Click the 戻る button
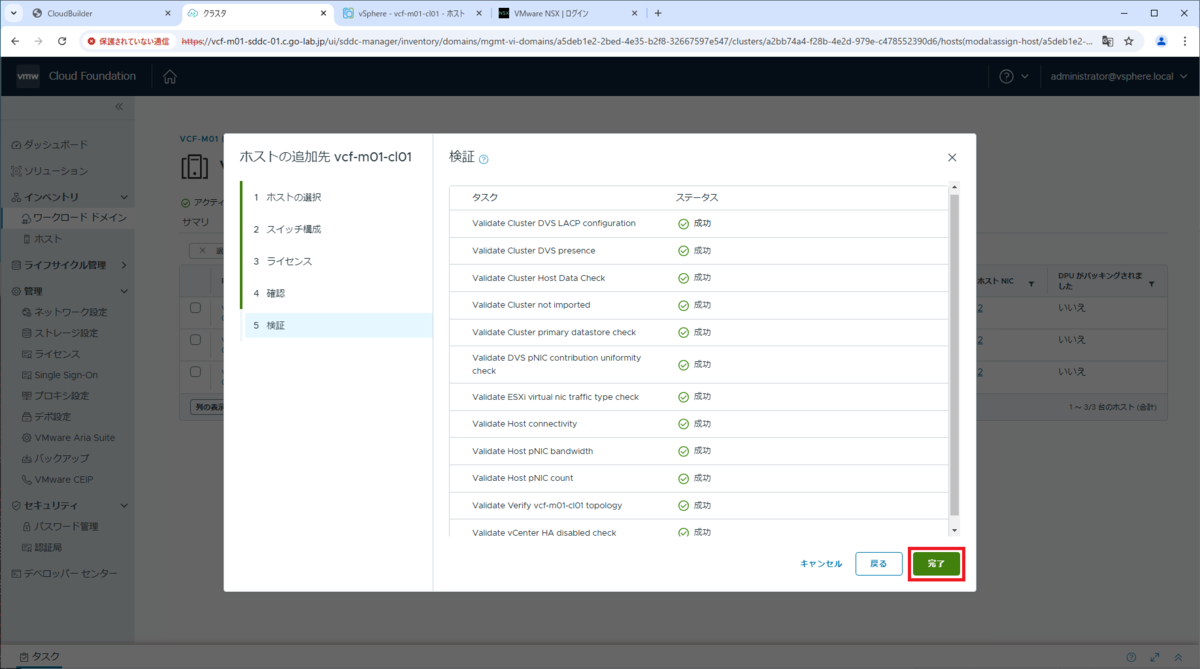Screen dimensions: 1200x669 (879, 564)
